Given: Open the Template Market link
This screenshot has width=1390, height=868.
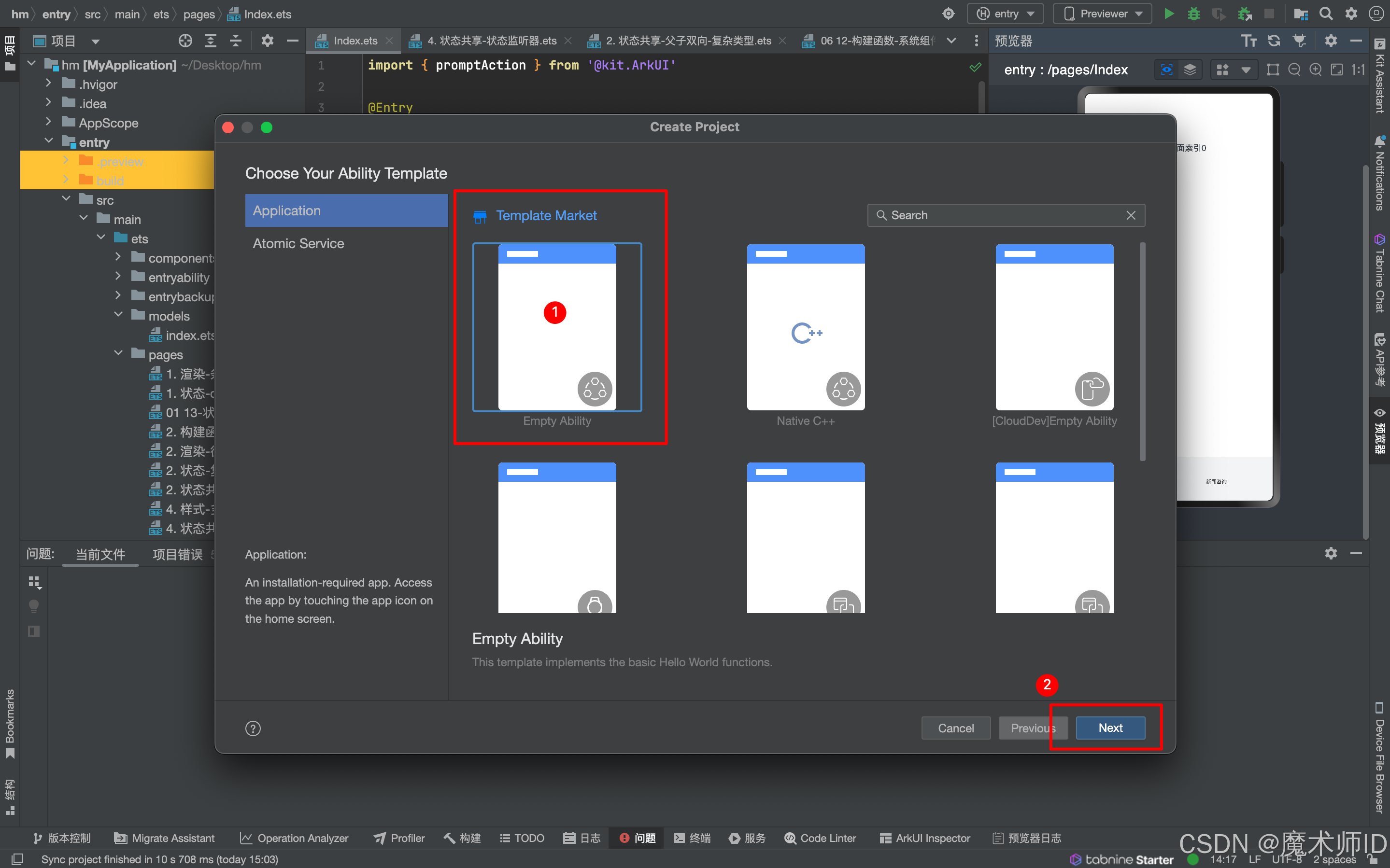Looking at the screenshot, I should (x=546, y=215).
